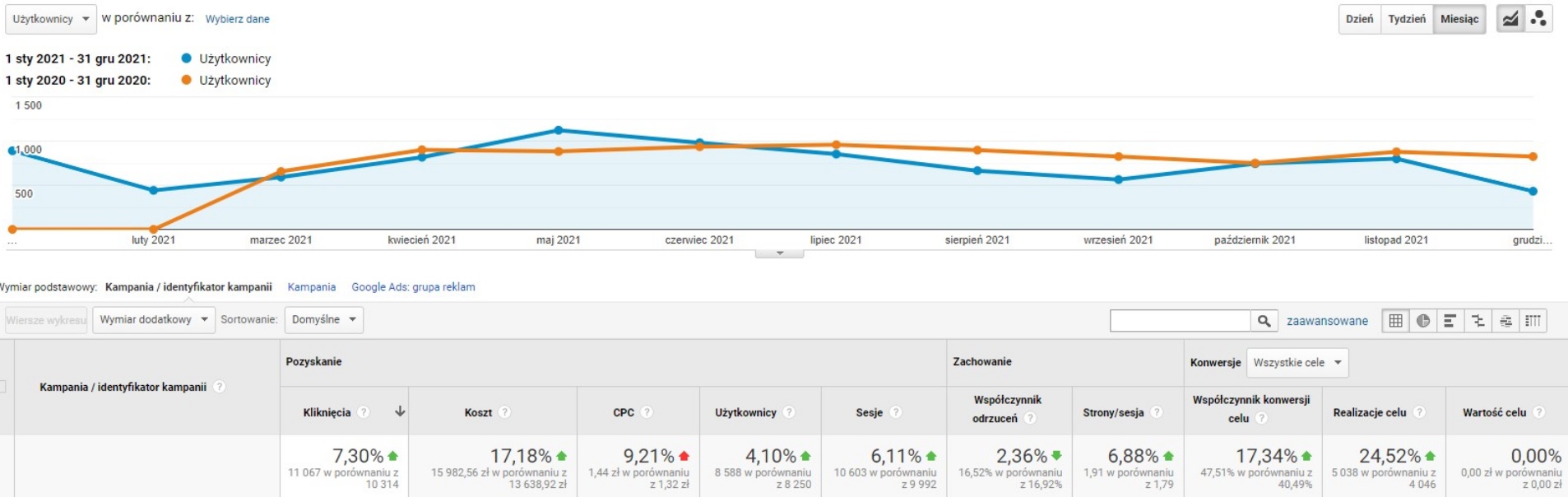The height and width of the screenshot is (497, 1568).
Task: Open help icon next to CPC
Action: 647,412
